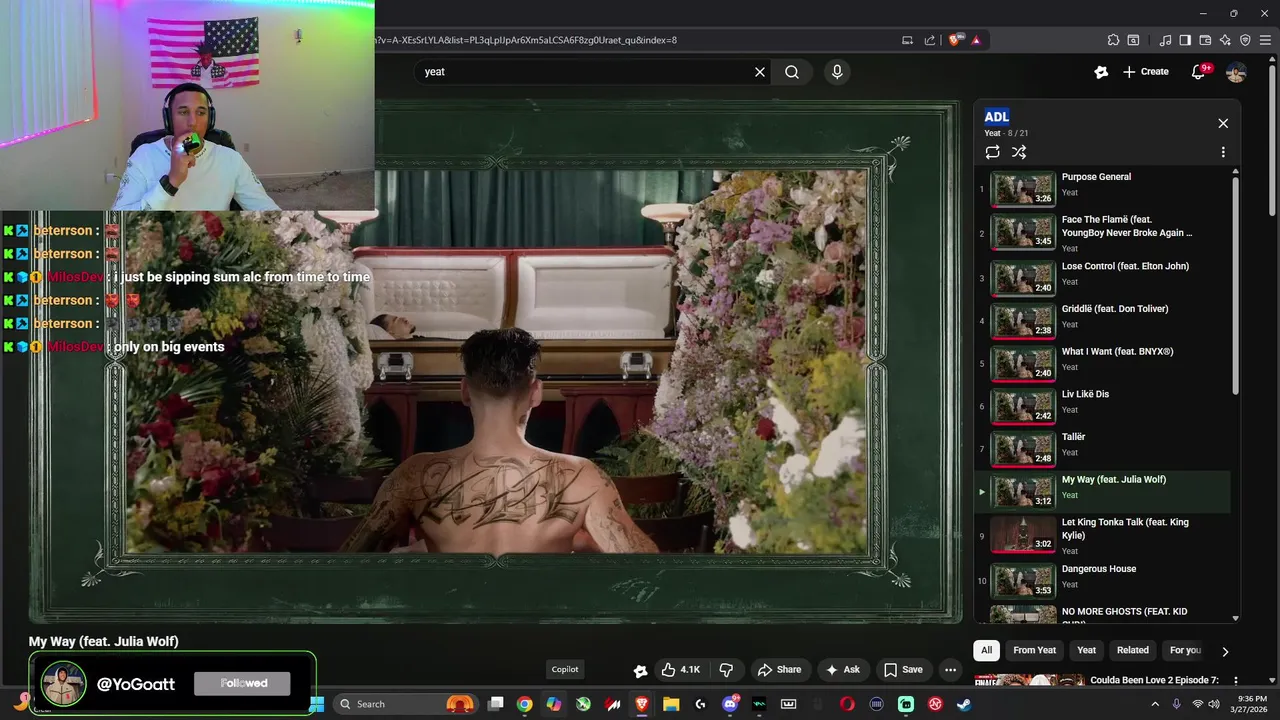Open the music note playlist icon in toolbar
The image size is (1280, 720).
(1165, 40)
